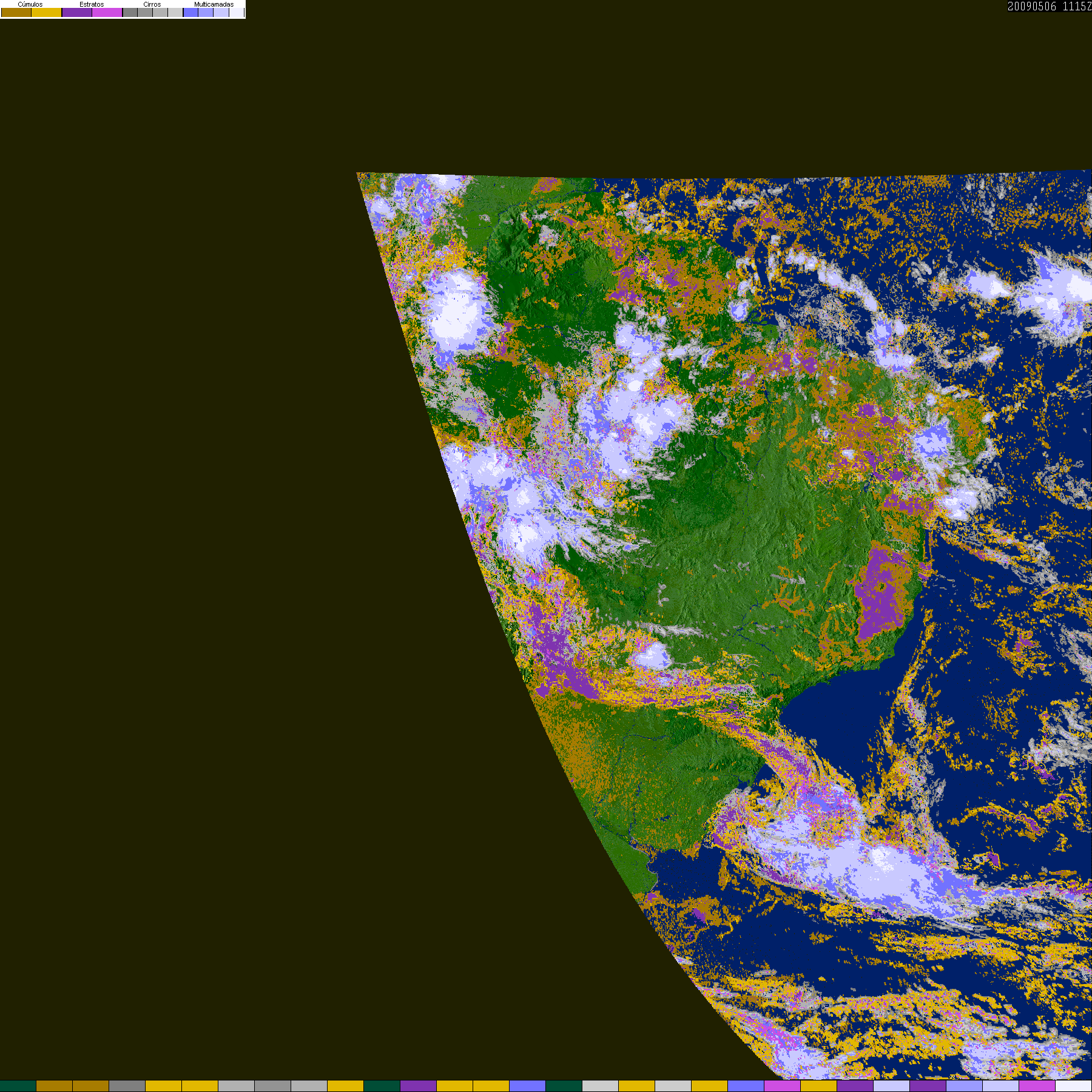Pick the second-darkest gray Cirros legend swatch

145,12
